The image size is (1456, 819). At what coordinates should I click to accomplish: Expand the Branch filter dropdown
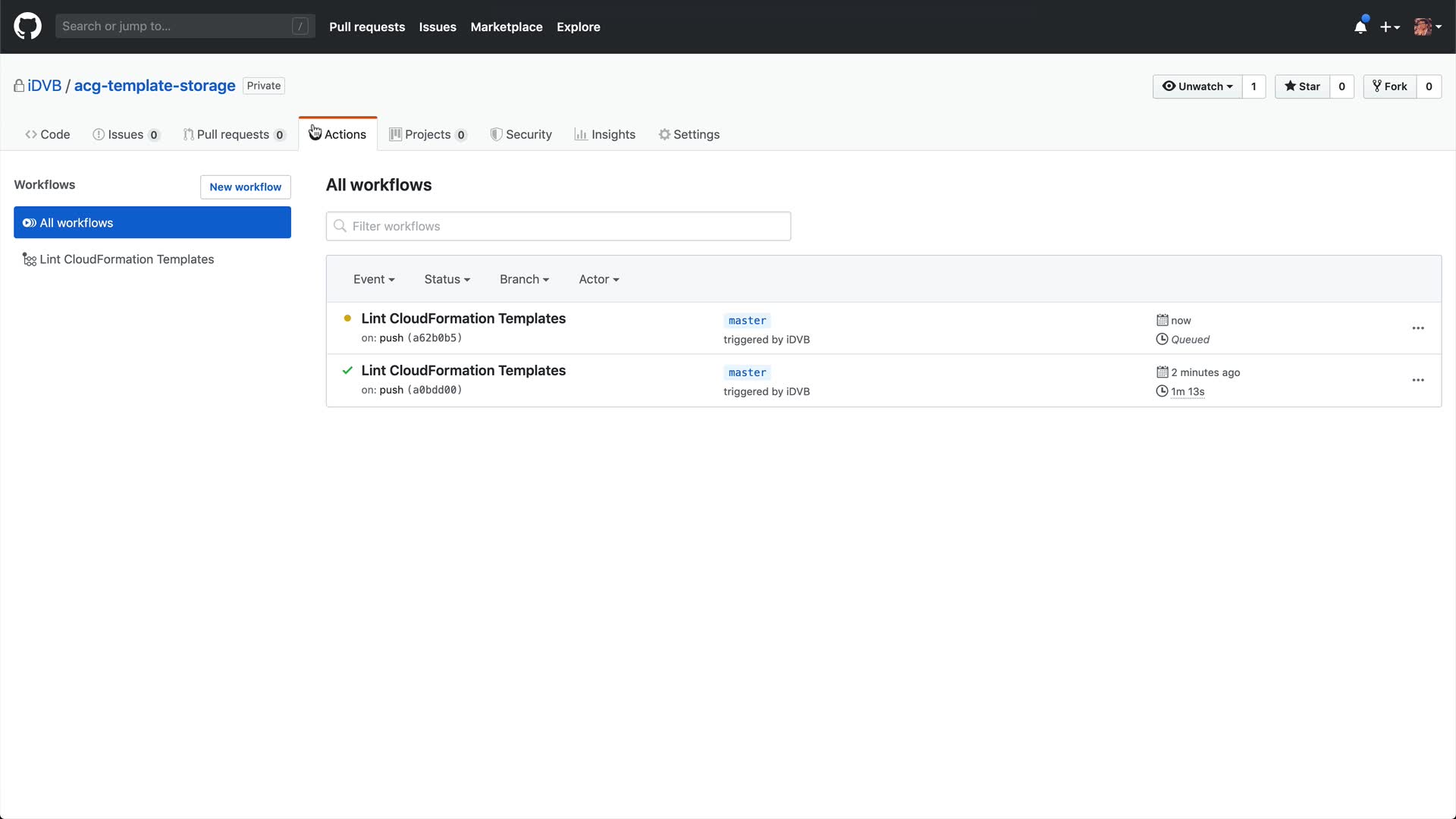524,279
